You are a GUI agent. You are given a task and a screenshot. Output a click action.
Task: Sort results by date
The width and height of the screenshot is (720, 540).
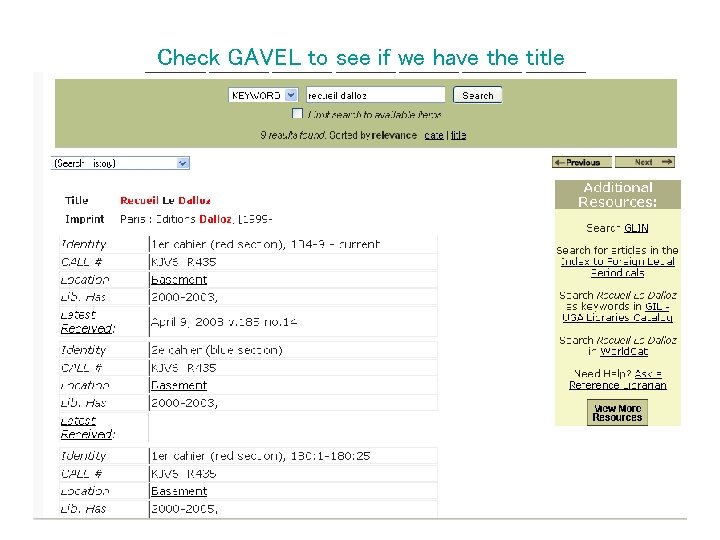tap(434, 135)
